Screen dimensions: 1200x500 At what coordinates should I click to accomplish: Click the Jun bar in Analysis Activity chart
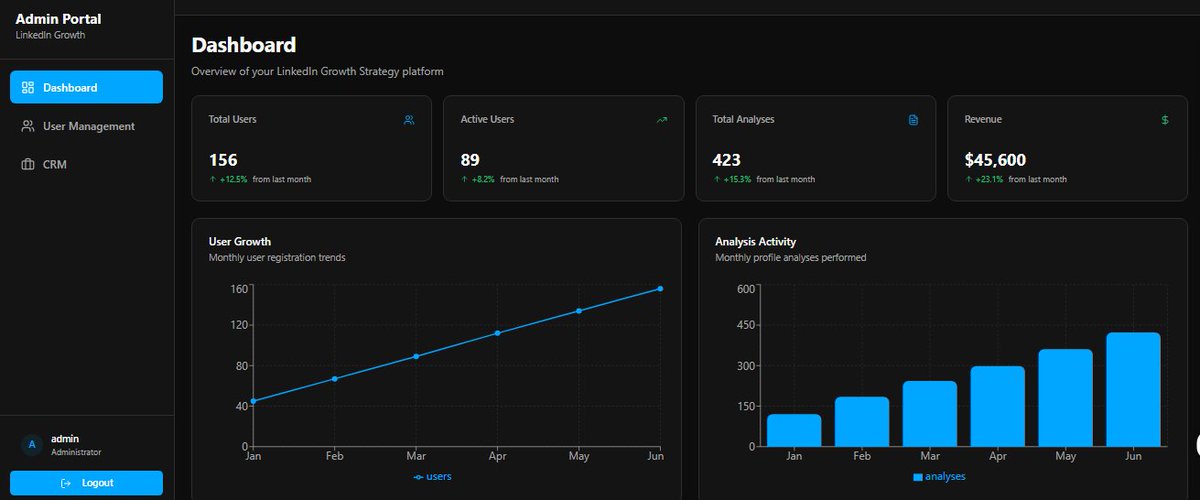(1134, 390)
